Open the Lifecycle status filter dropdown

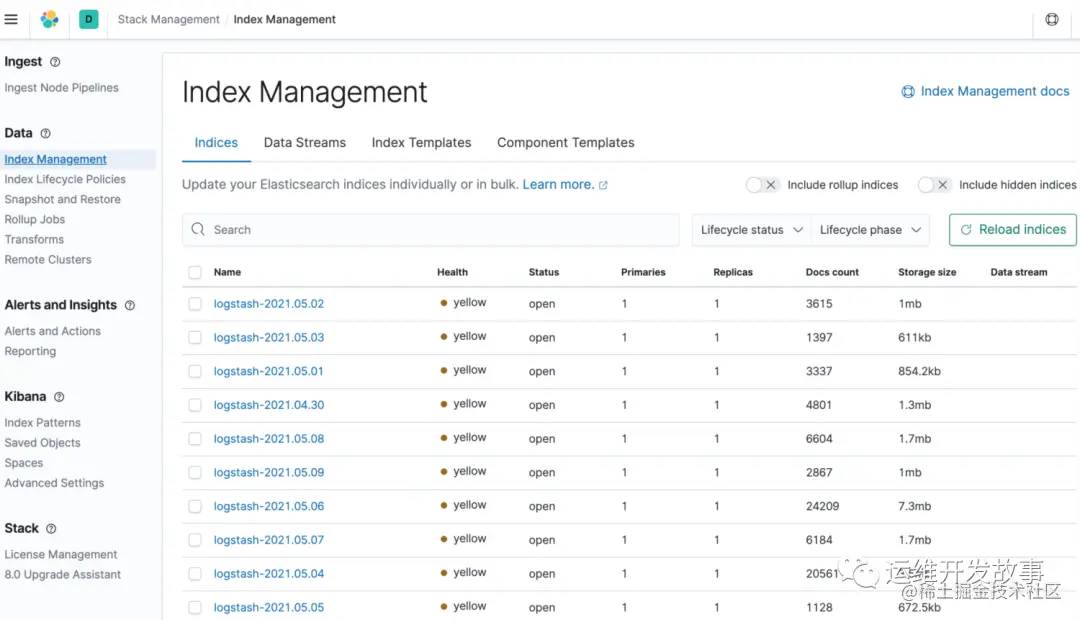tap(751, 230)
